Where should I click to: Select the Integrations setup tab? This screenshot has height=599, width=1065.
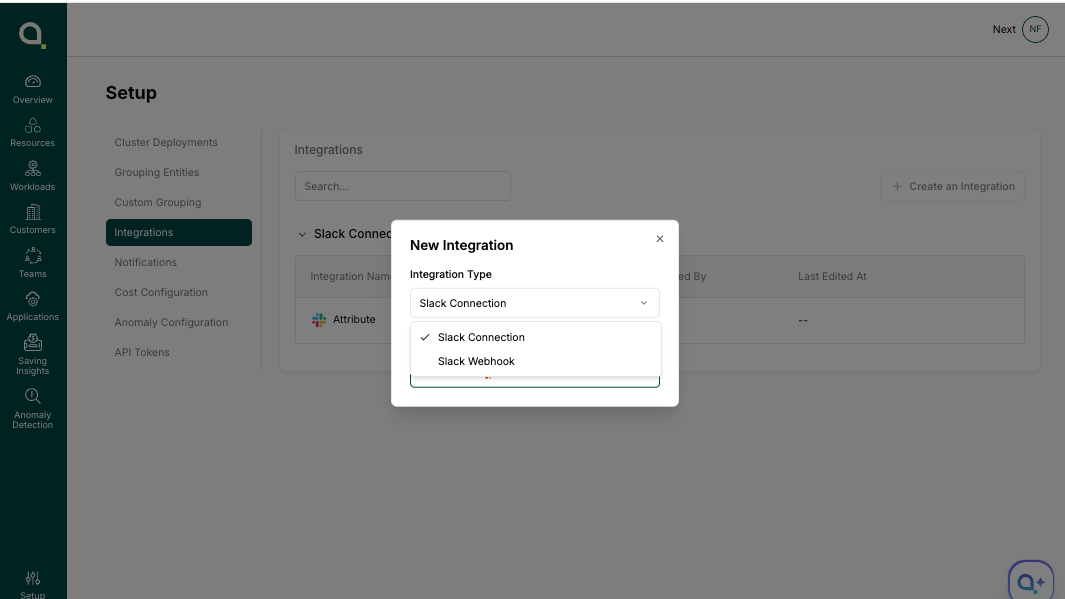(x=179, y=232)
